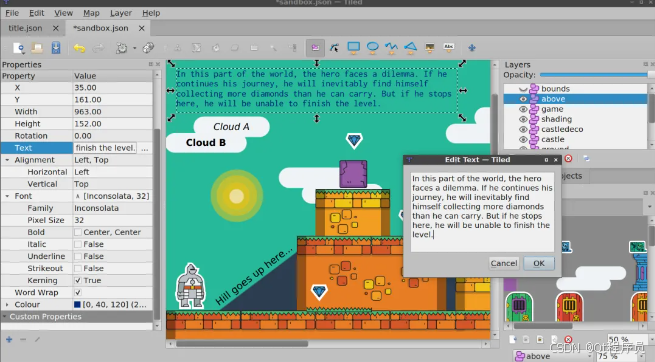Collapse the Custom Properties section

[x=5, y=316]
